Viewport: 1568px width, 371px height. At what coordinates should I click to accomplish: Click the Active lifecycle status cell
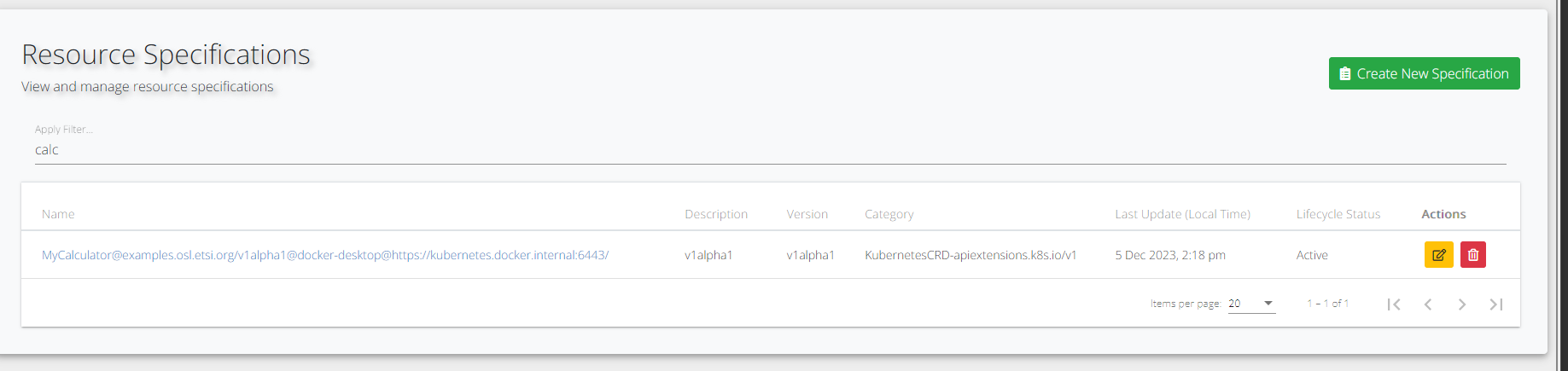1312,255
